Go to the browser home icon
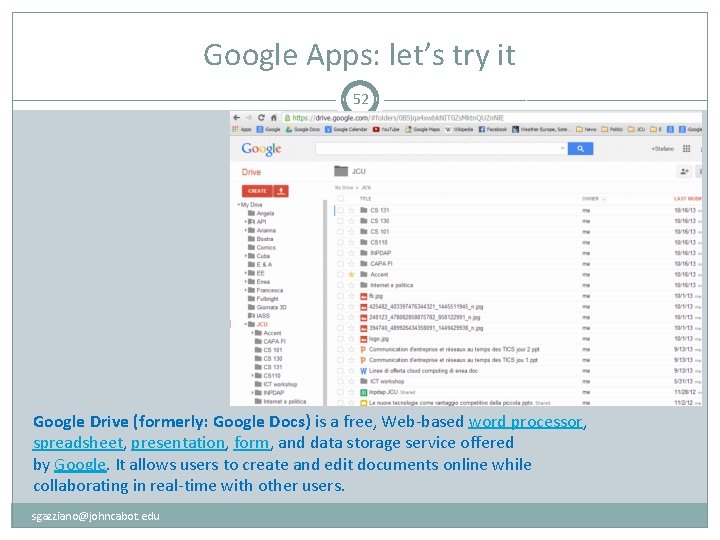 click(x=274, y=118)
